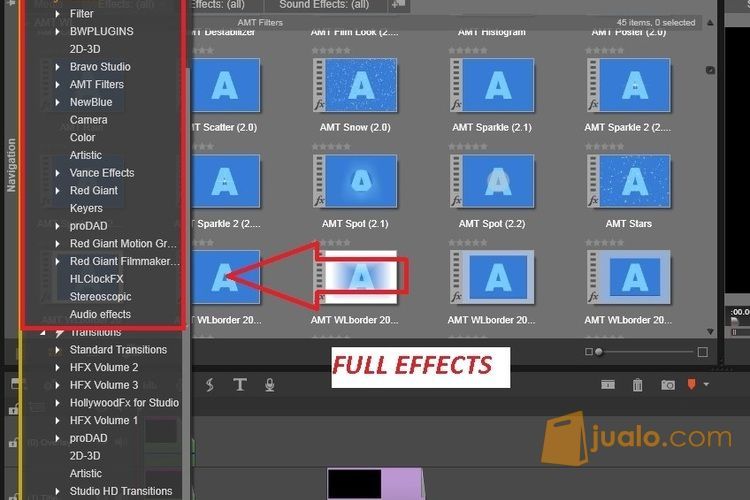This screenshot has width=750, height=500.
Task: Toggle the vertical Navigation panel label
Action: click(x=11, y=166)
